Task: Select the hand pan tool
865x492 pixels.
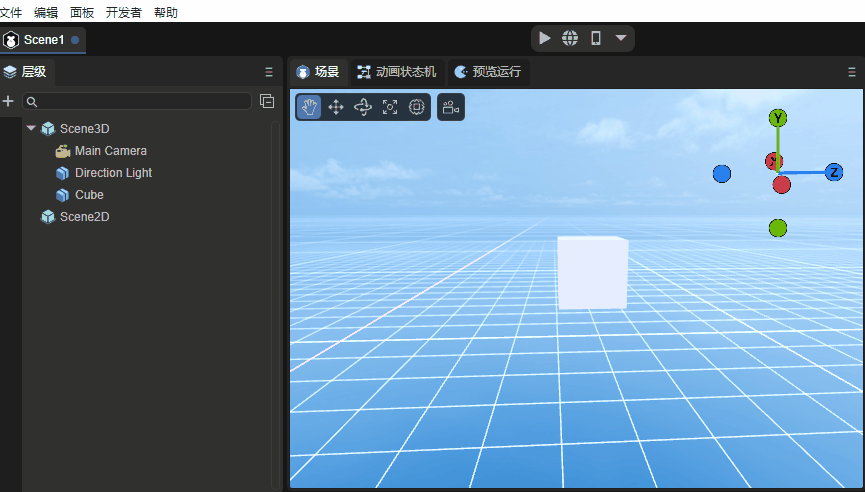Action: pyautogui.click(x=309, y=107)
